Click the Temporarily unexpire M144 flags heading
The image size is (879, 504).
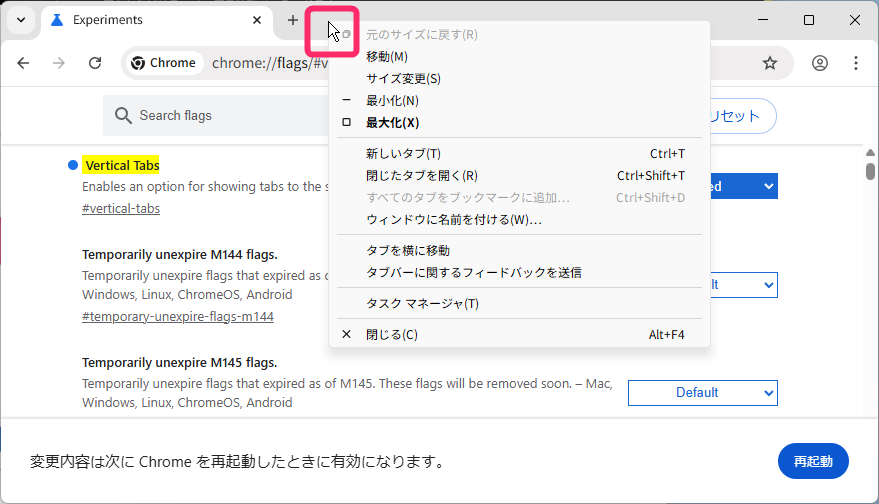(x=179, y=255)
